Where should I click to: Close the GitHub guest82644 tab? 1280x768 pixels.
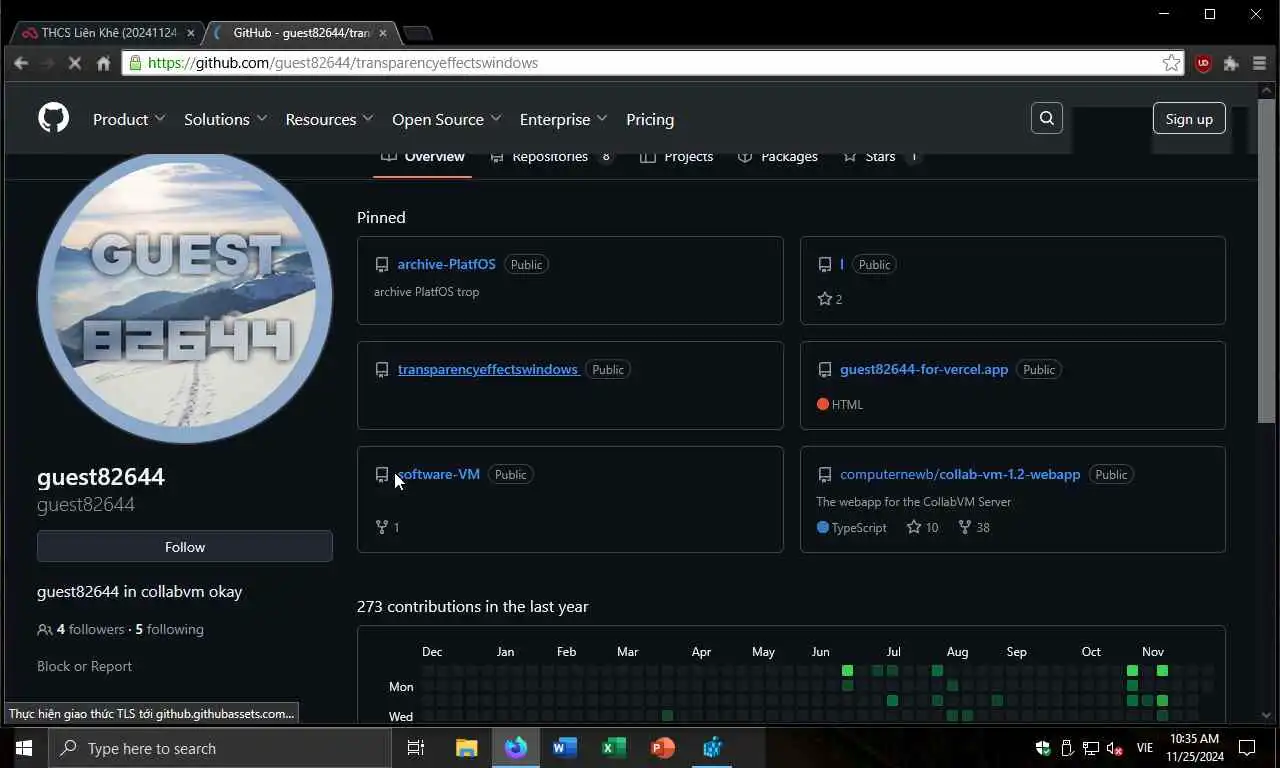click(383, 33)
